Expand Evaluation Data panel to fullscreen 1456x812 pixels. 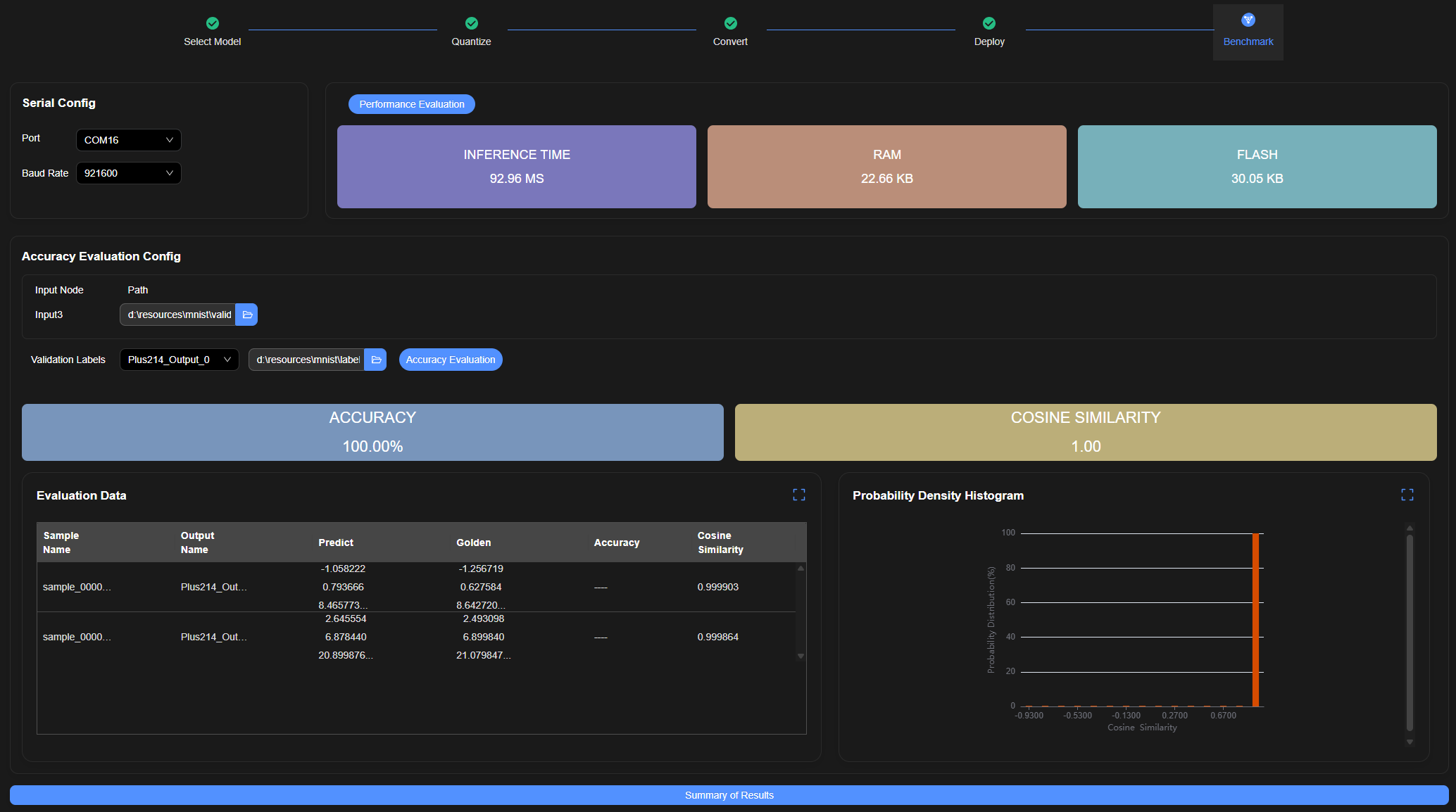(798, 495)
